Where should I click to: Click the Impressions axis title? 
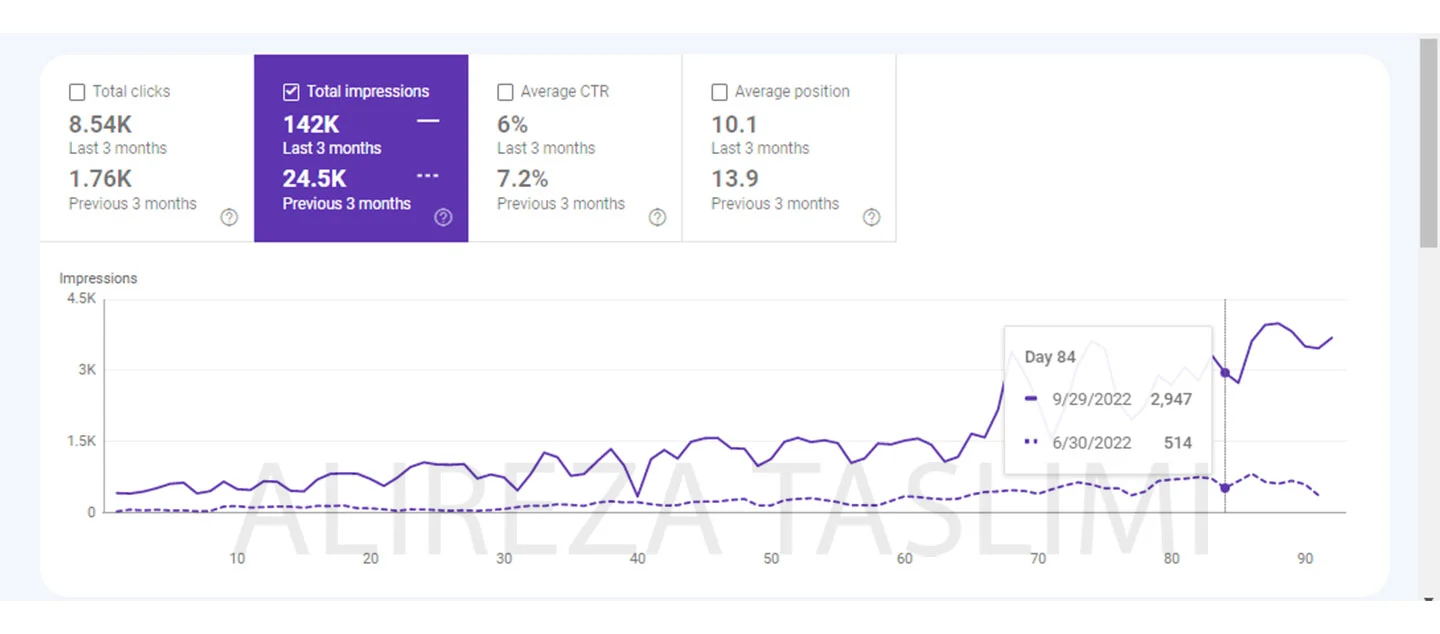tap(98, 278)
